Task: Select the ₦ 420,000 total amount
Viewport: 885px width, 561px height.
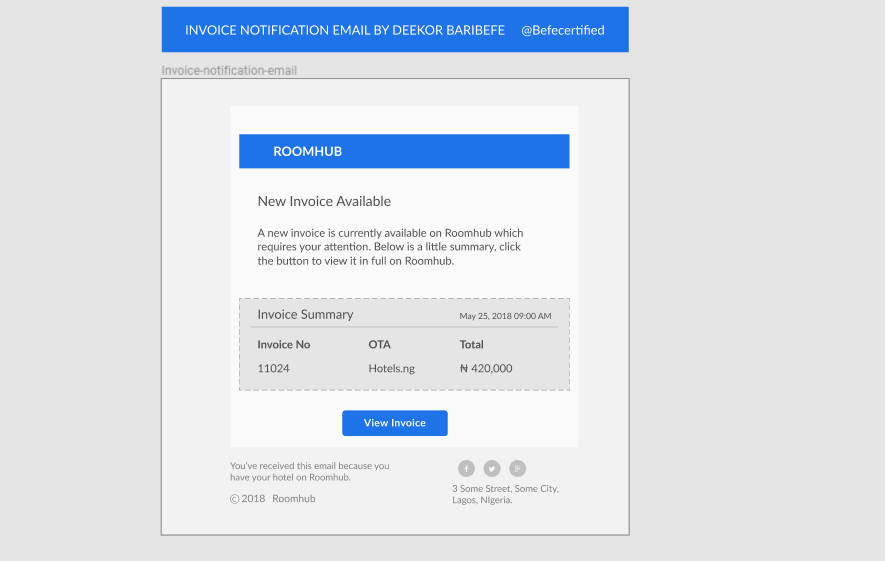Action: pos(486,369)
